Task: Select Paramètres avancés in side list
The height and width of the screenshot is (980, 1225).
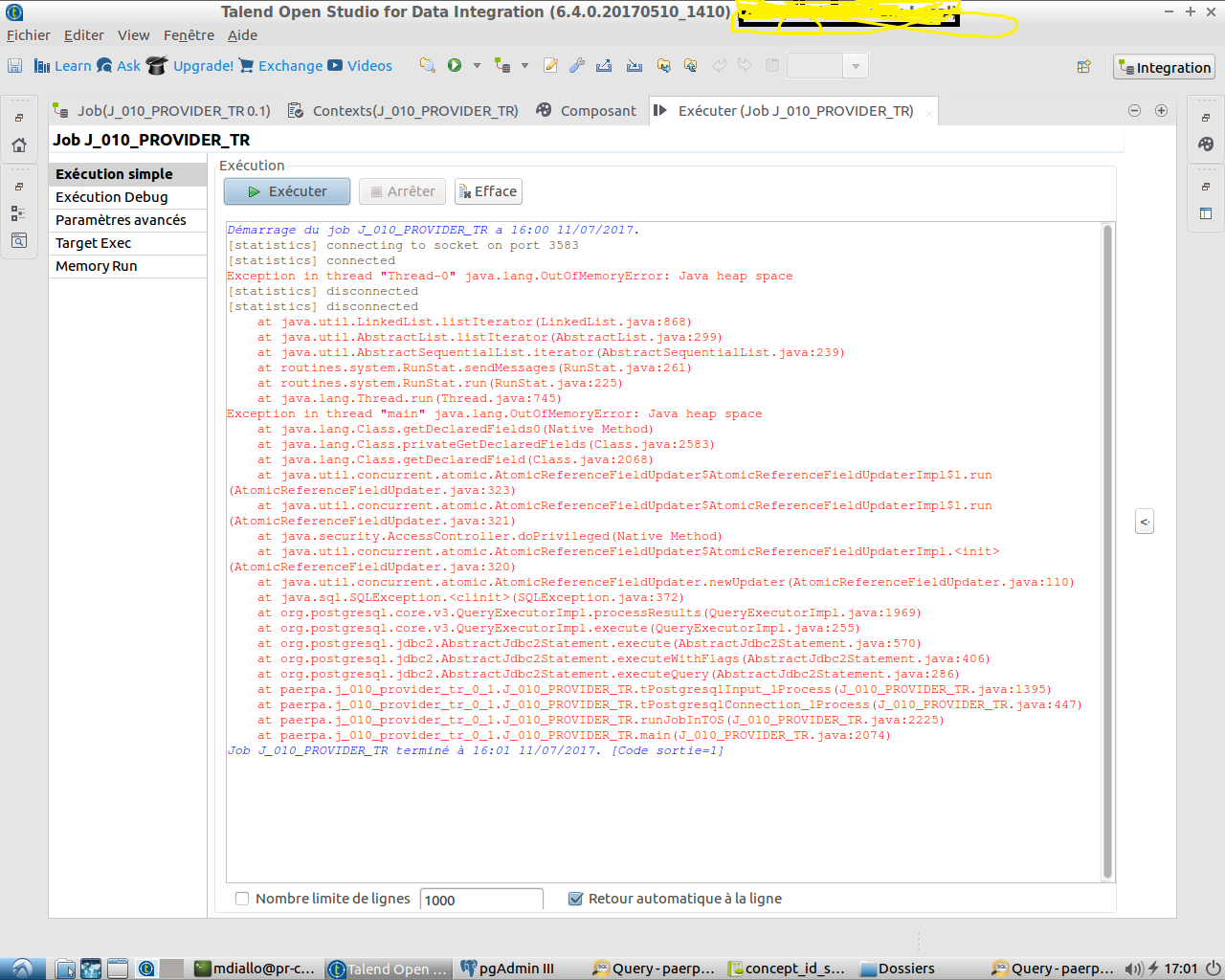Action: coord(127,220)
